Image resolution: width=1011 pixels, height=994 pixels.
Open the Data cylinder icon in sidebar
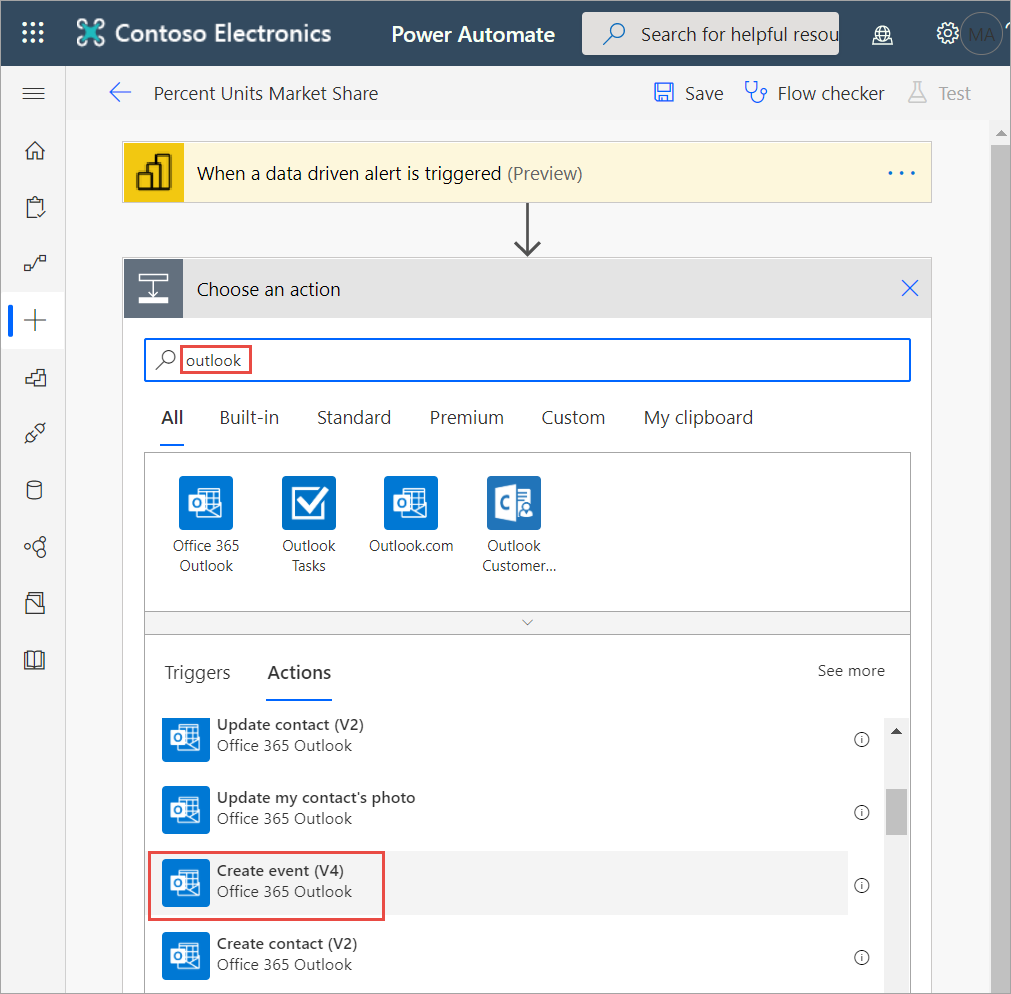(33, 490)
